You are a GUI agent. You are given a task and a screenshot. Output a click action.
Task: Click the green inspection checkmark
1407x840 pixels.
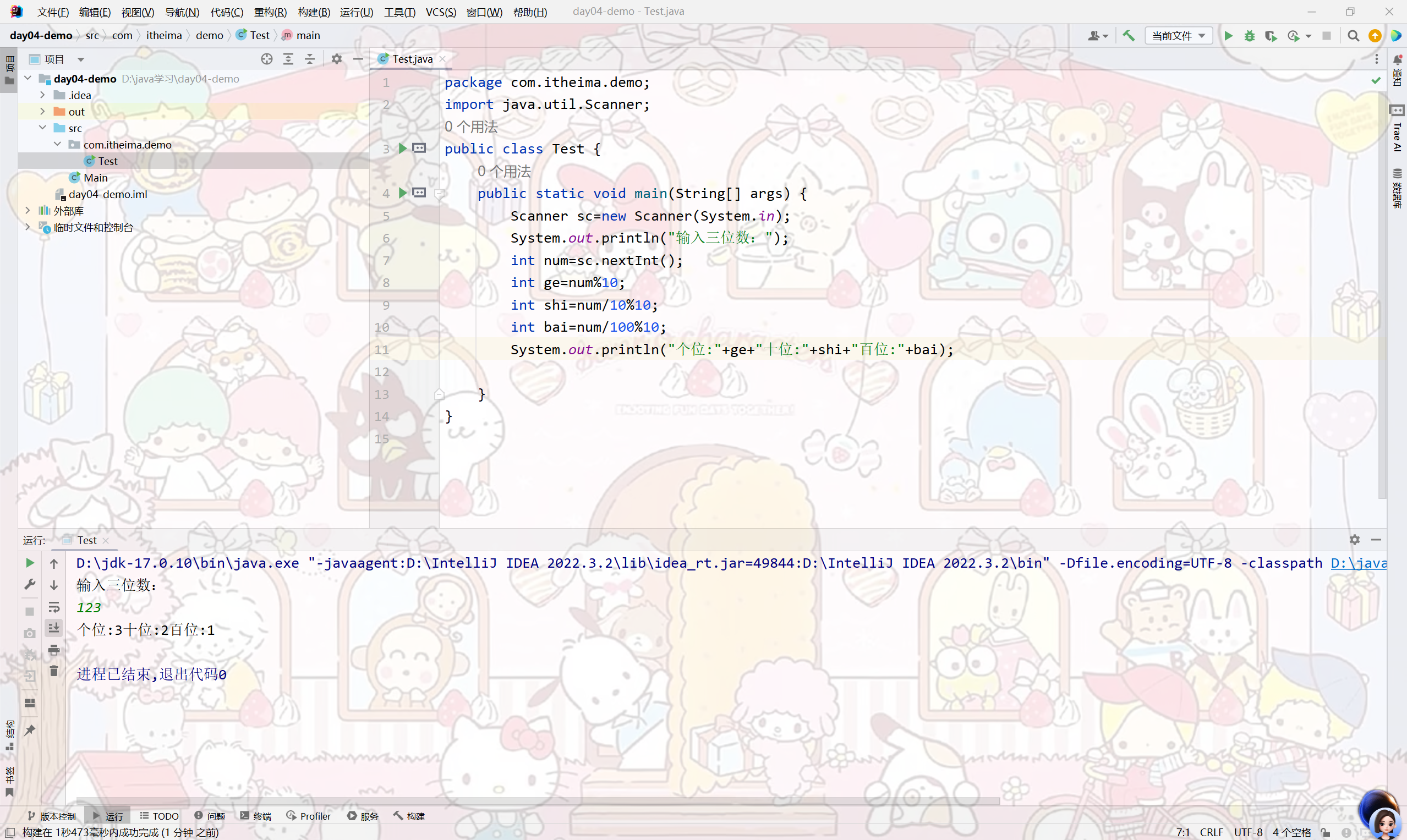pos(1376,81)
